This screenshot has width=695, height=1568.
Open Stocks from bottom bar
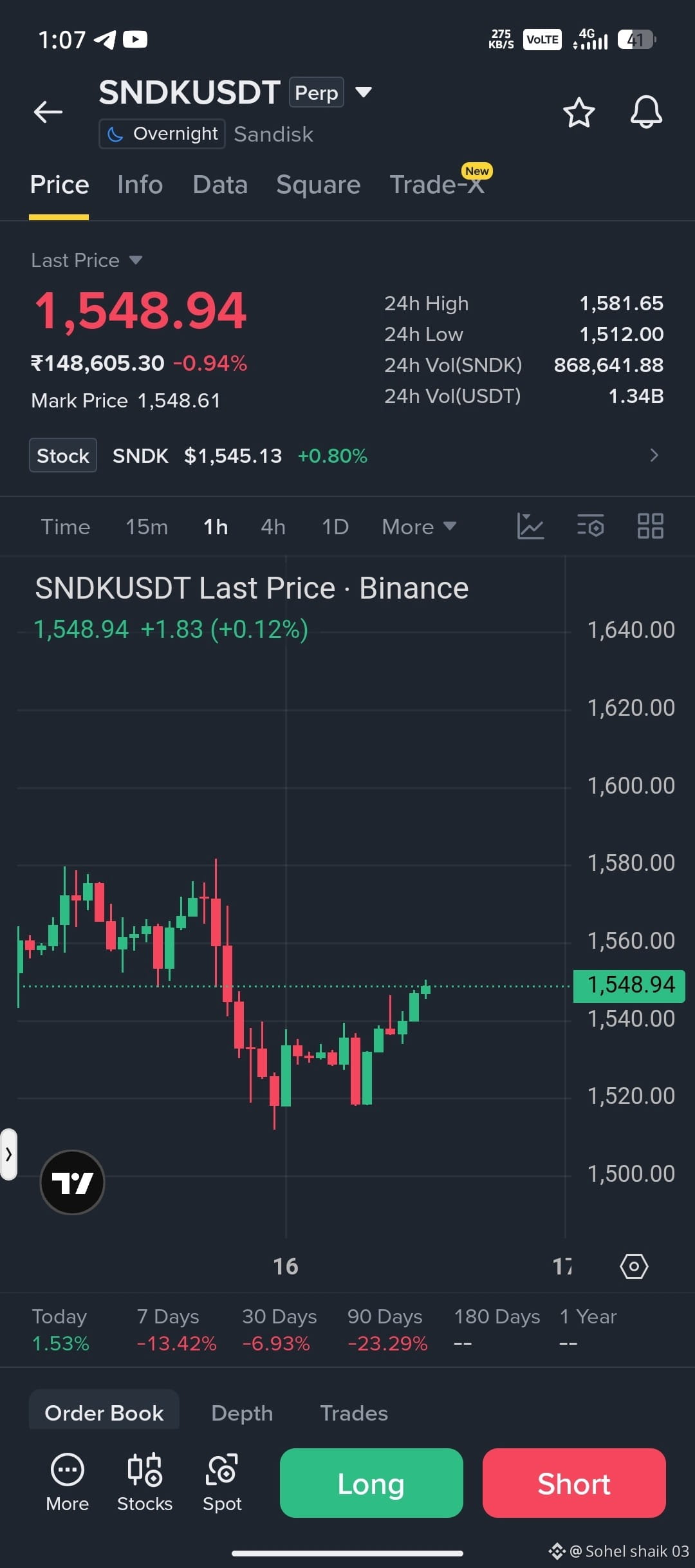pyautogui.click(x=145, y=1483)
